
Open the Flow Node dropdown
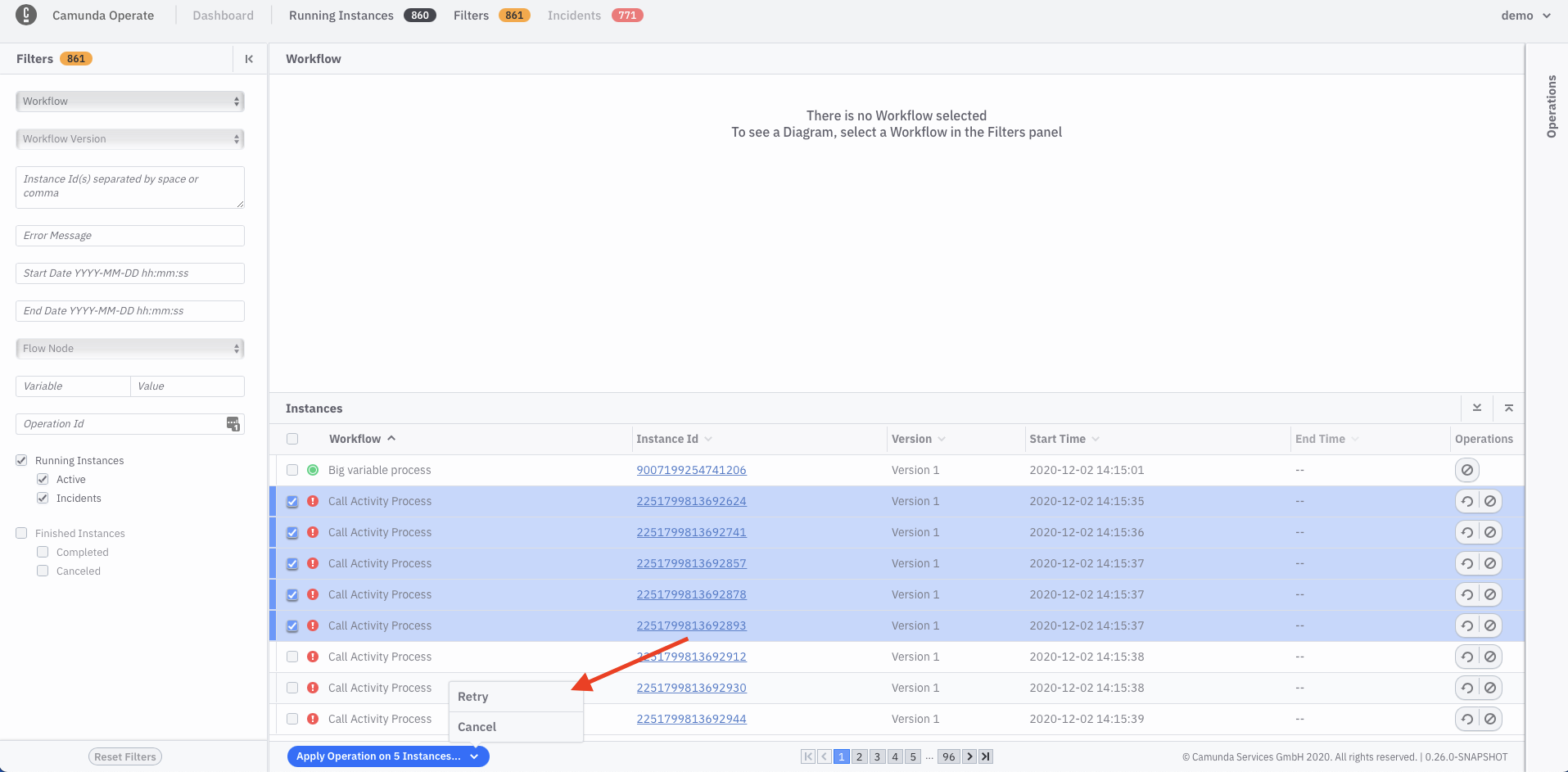pos(130,349)
